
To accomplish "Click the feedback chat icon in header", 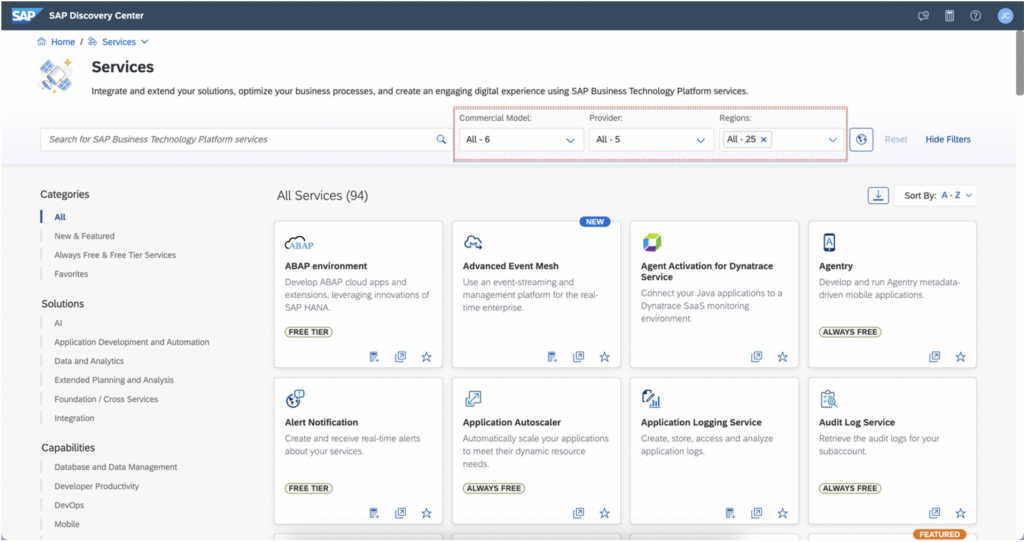I will (x=923, y=15).
